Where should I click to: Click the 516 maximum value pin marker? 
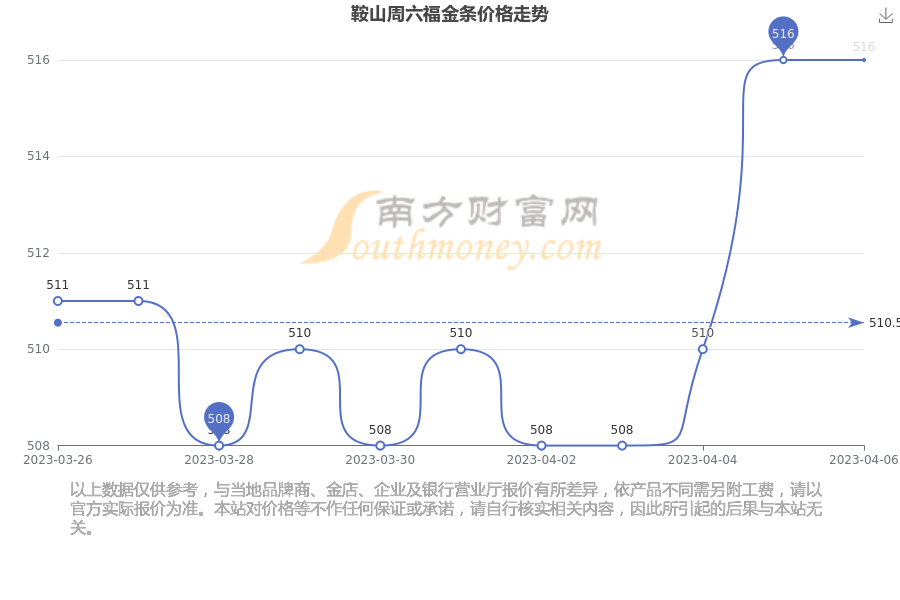pyautogui.click(x=783, y=34)
